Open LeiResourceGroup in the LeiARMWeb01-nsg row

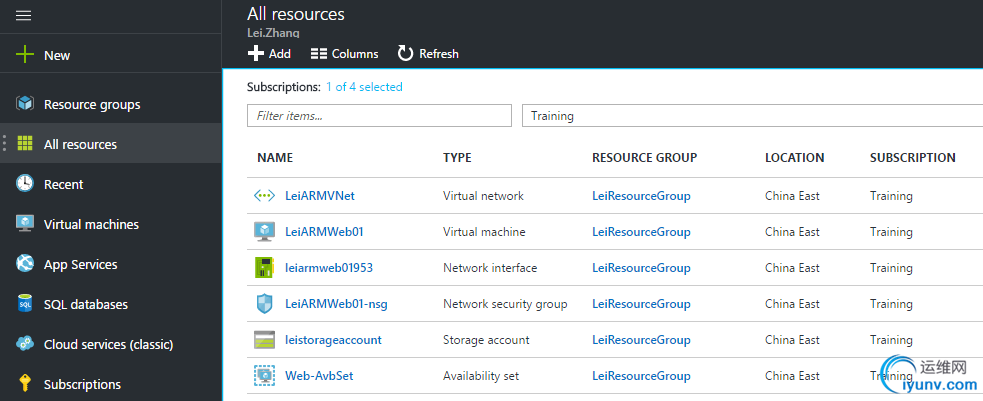tap(641, 304)
